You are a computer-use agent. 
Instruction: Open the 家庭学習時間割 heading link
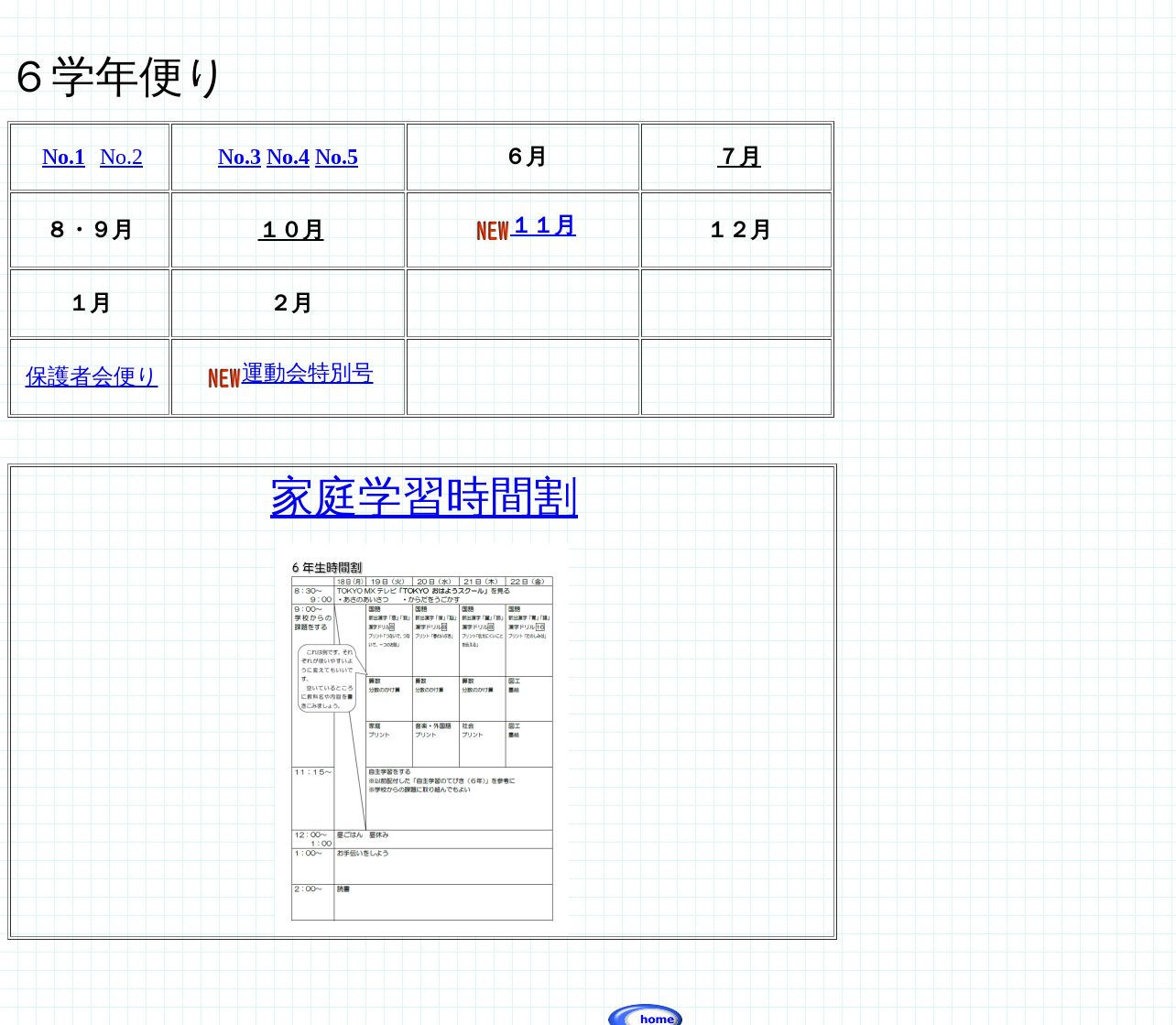(424, 496)
